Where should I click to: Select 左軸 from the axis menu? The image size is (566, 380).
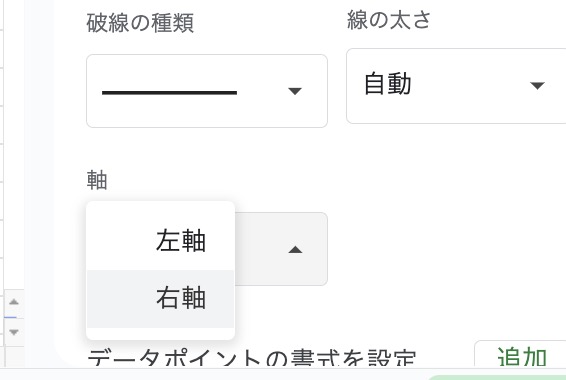click(x=160, y=241)
